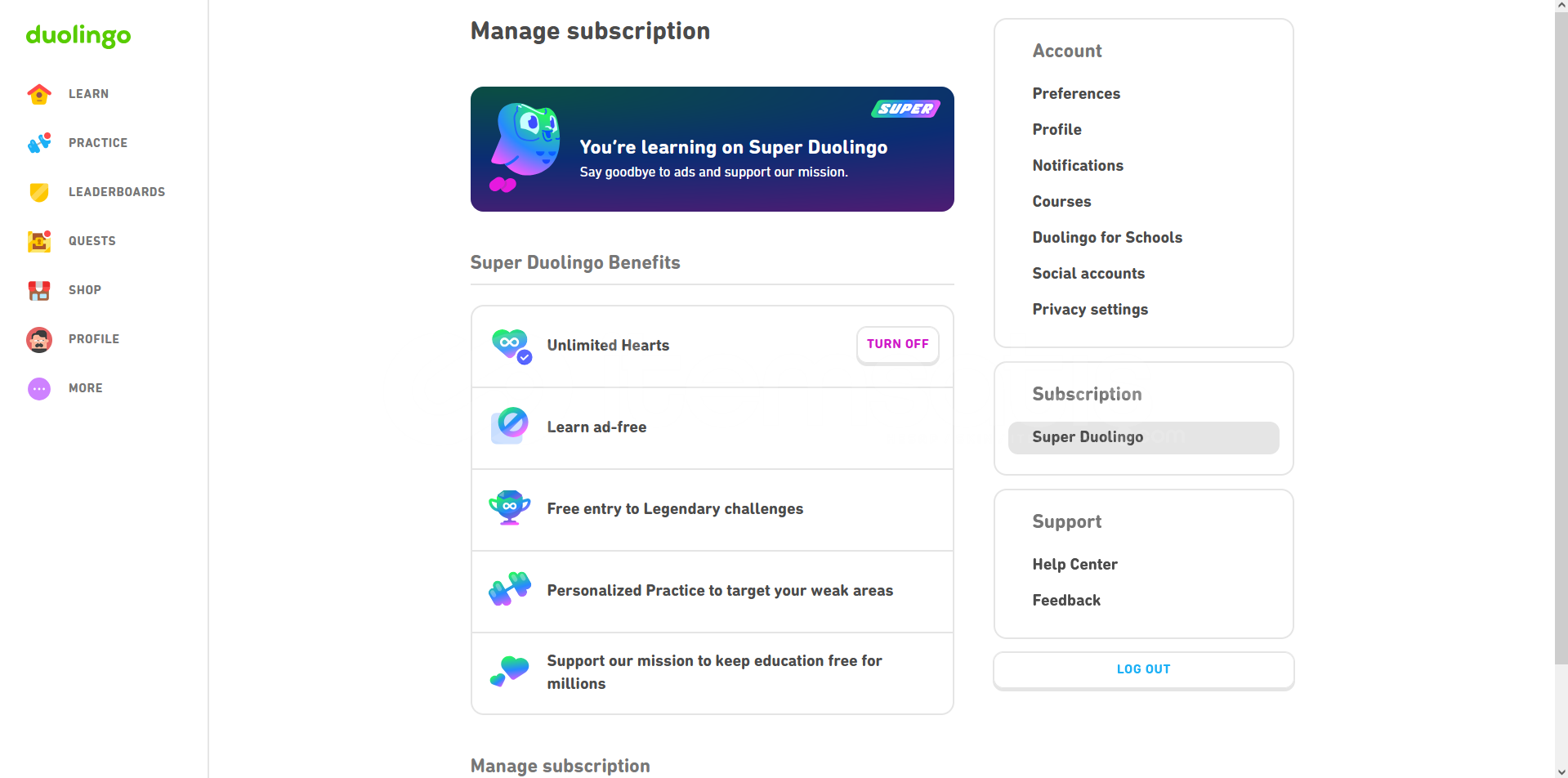Open the Preferences settings page
This screenshot has width=1568, height=778.
pos(1076,93)
